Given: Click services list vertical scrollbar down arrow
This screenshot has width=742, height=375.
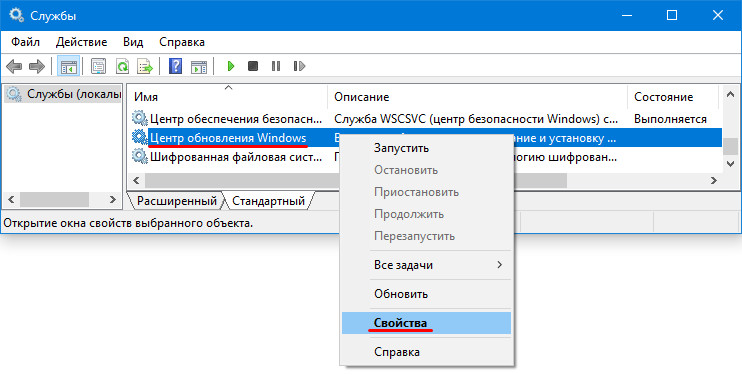Looking at the screenshot, I should [x=730, y=164].
